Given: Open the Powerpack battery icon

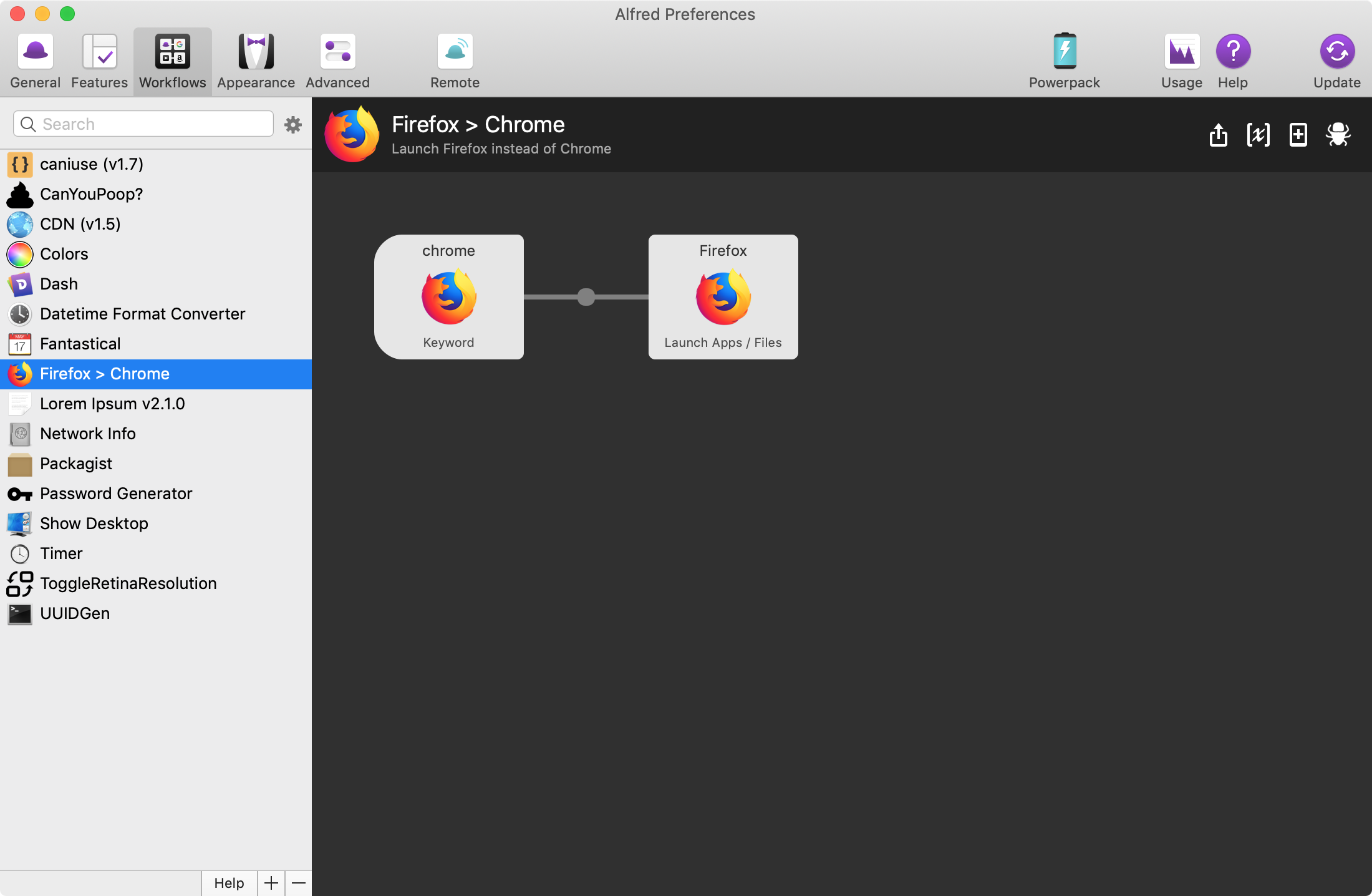Looking at the screenshot, I should pyautogui.click(x=1065, y=61).
